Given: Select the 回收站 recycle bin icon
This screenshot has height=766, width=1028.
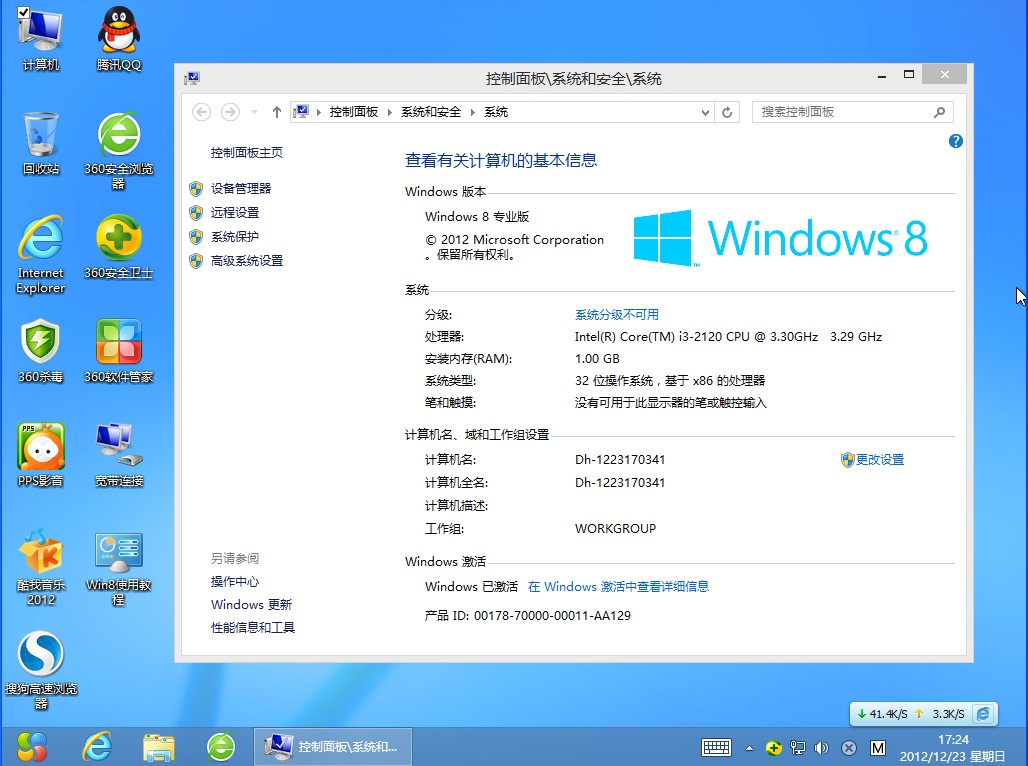Looking at the screenshot, I should coord(41,144).
